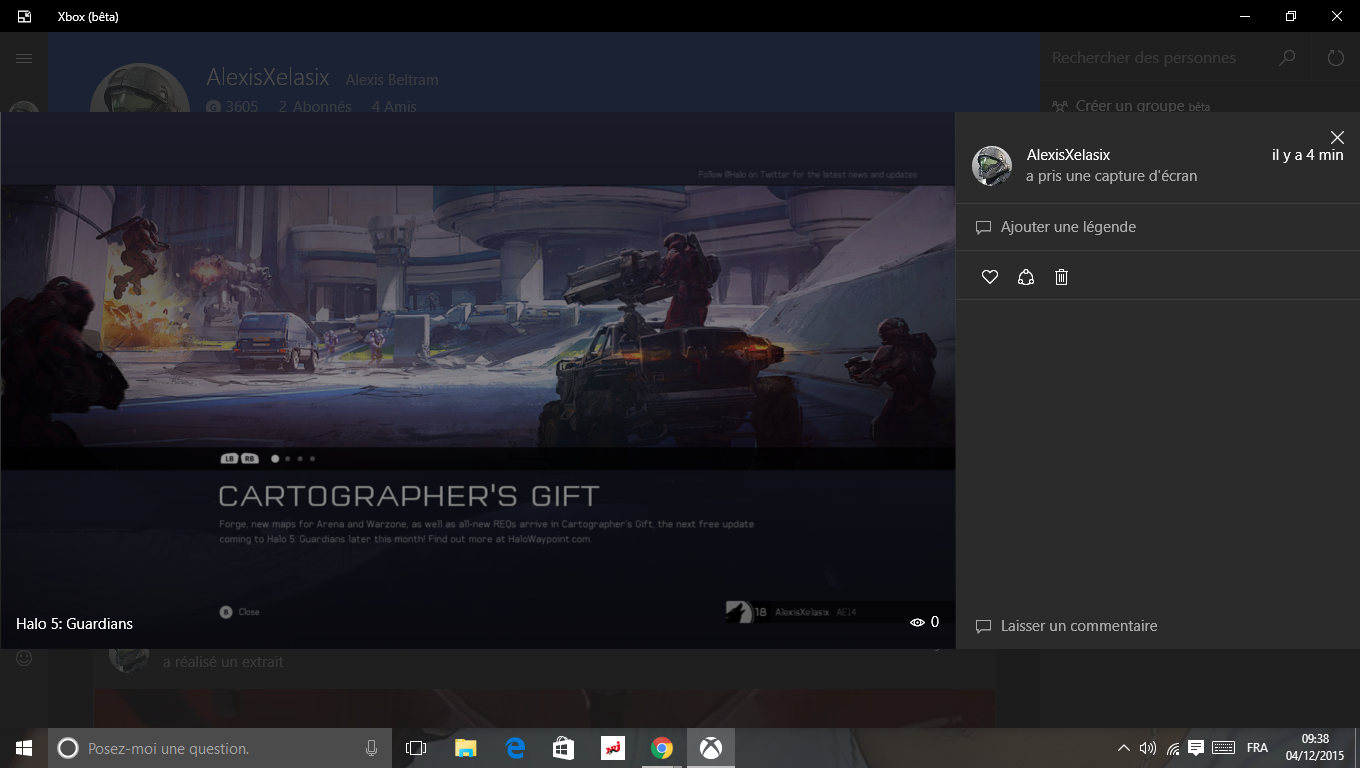
Task: Open the Windows Start menu
Action: tap(24, 748)
